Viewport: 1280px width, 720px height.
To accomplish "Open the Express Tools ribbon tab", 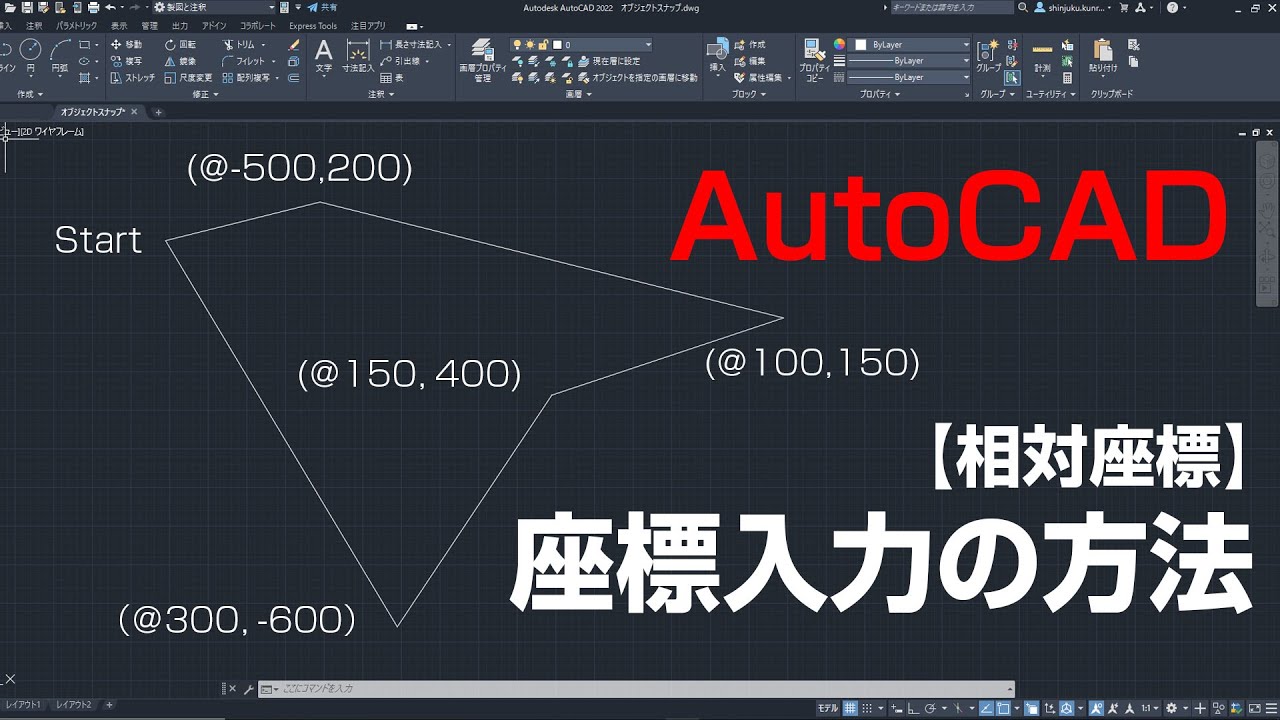I will coord(313,25).
